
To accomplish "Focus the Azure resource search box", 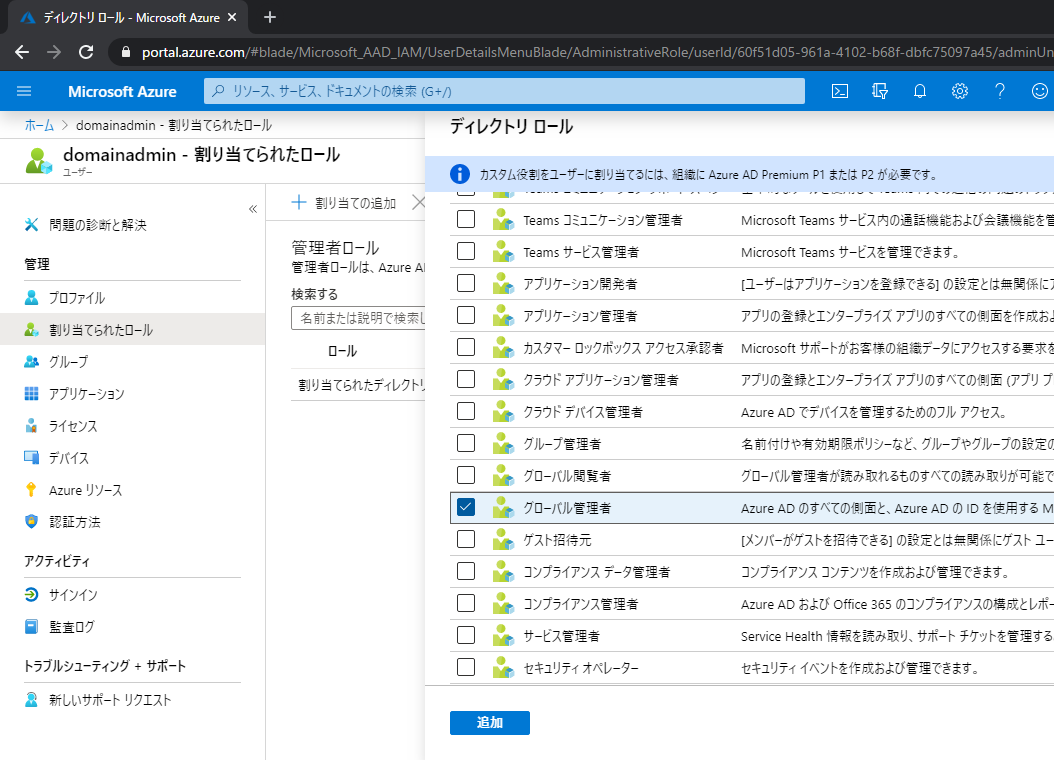I will (x=504, y=91).
